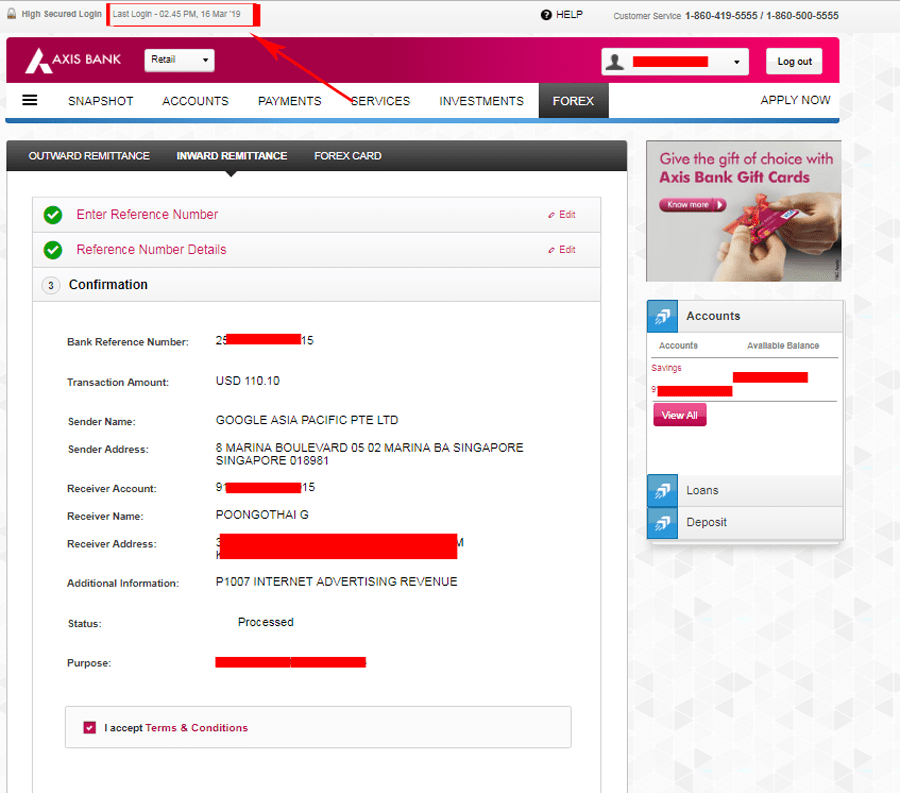Expand the user profile dropdown arrow
The width and height of the screenshot is (900, 793).
tap(737, 62)
